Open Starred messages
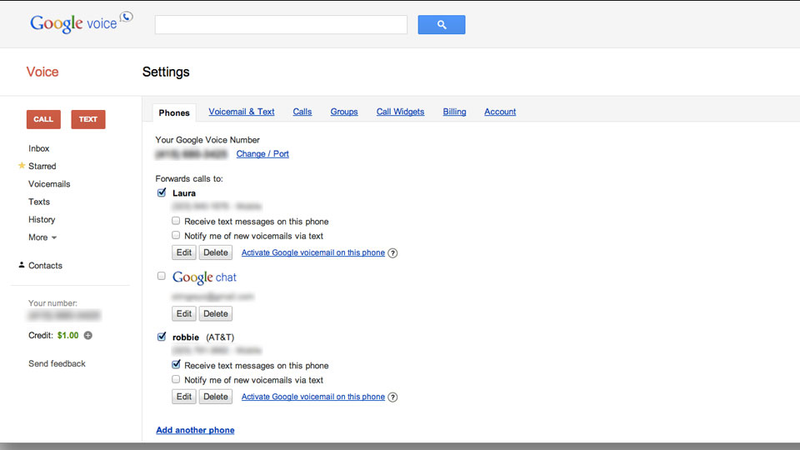800x450 pixels. (x=42, y=166)
